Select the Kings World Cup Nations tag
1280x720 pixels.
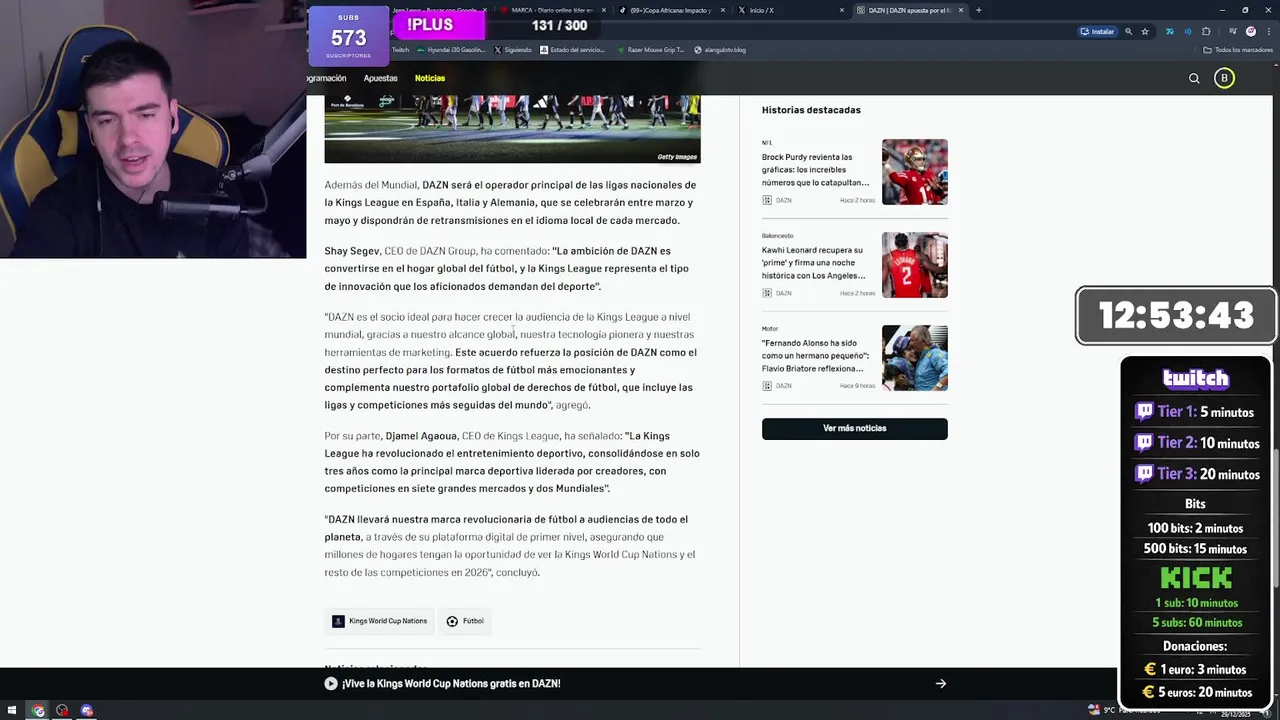379,621
